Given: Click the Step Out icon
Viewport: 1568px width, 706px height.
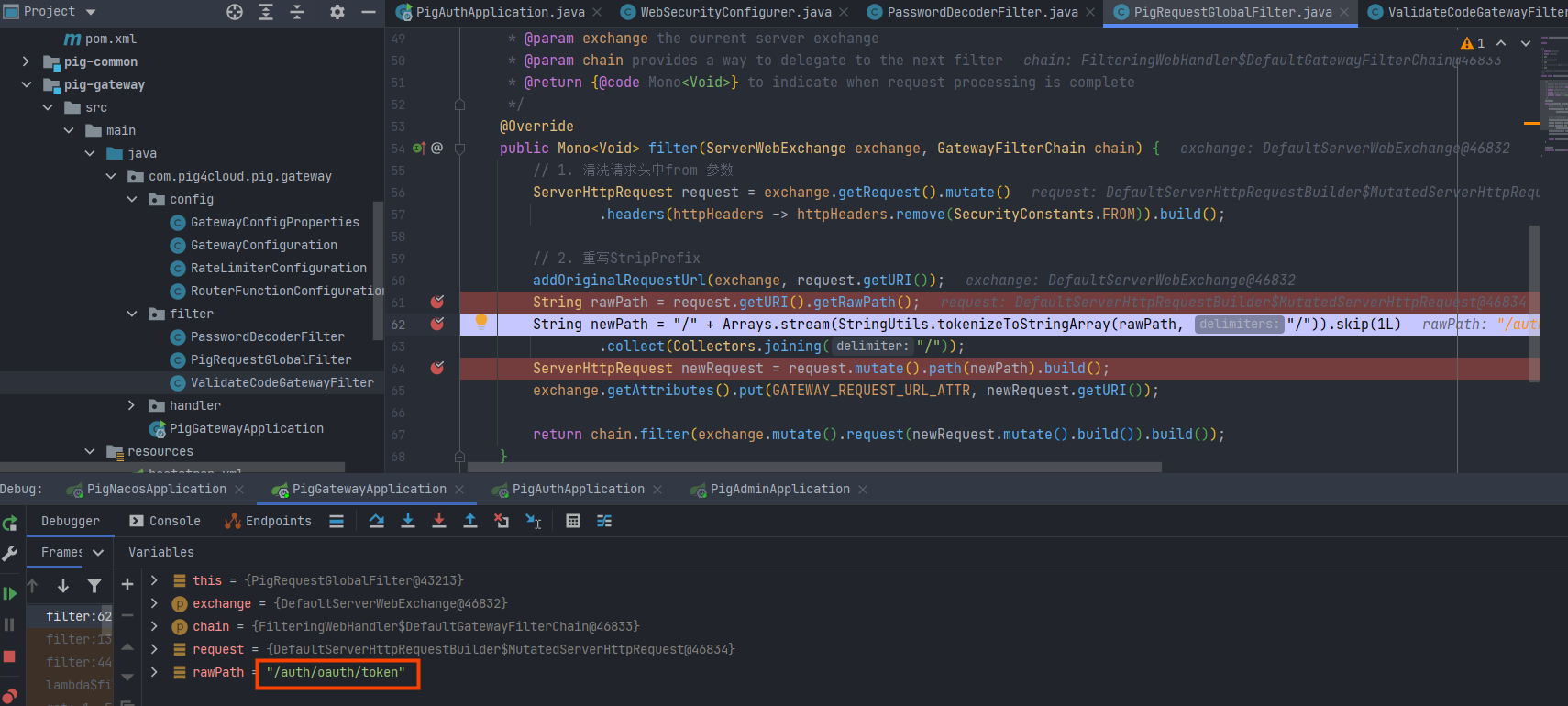Looking at the screenshot, I should 470,521.
